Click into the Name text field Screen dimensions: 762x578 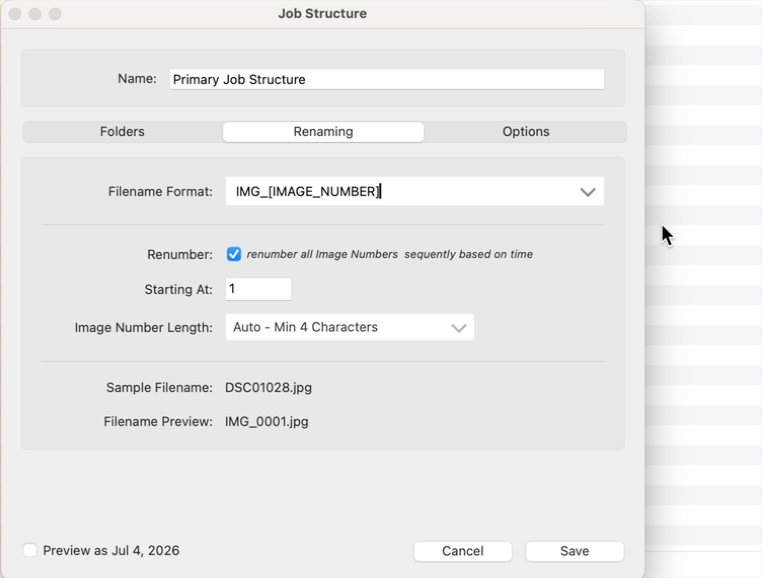(x=386, y=79)
